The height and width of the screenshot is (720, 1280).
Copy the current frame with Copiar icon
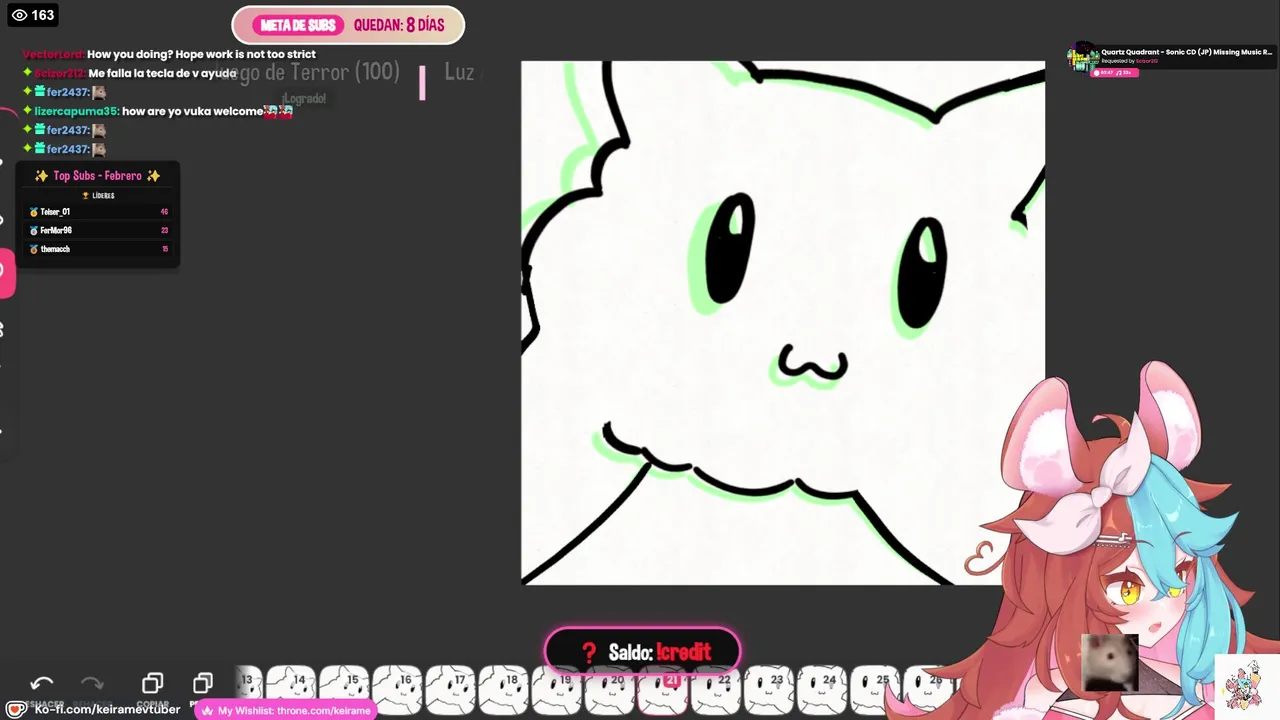[x=152, y=683]
